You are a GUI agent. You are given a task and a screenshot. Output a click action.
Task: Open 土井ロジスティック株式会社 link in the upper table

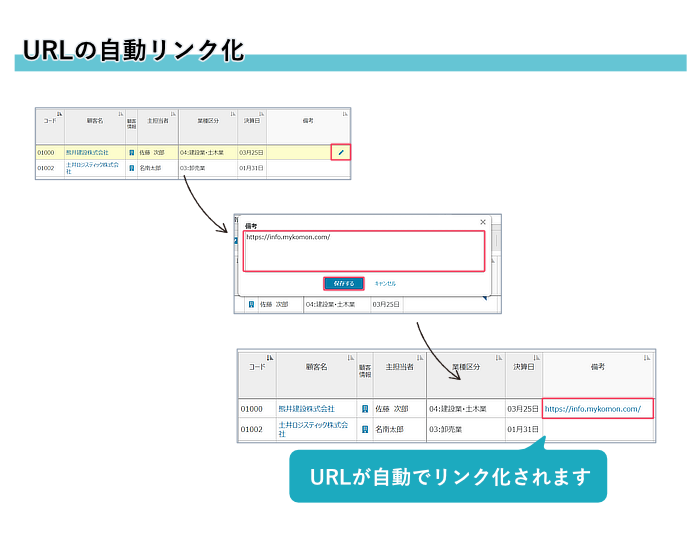(92, 168)
